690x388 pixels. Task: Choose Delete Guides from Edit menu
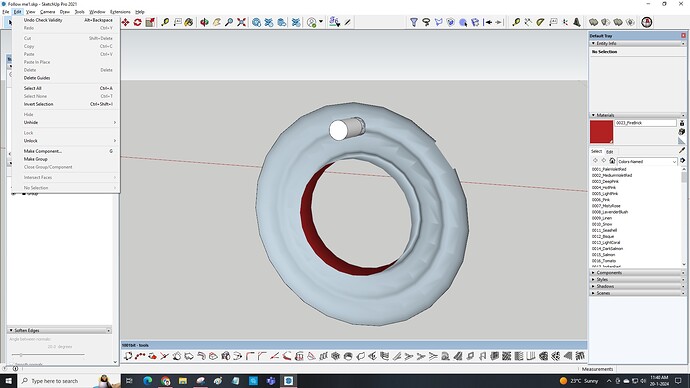click(x=66, y=78)
